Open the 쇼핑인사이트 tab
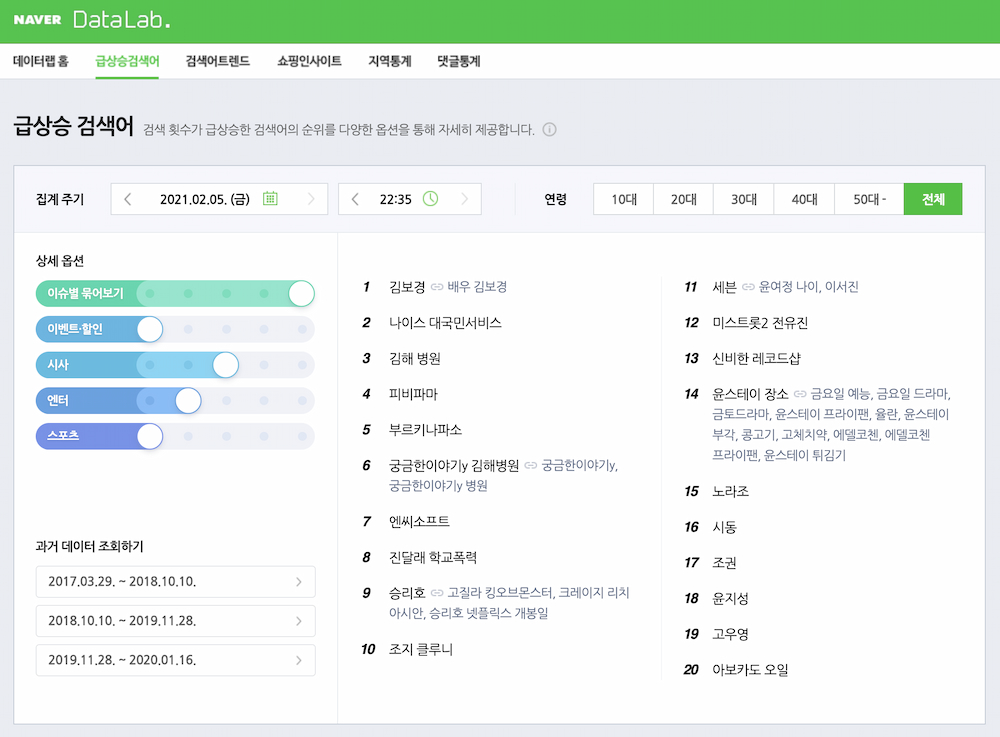The width and height of the screenshot is (1000, 737). pos(309,61)
